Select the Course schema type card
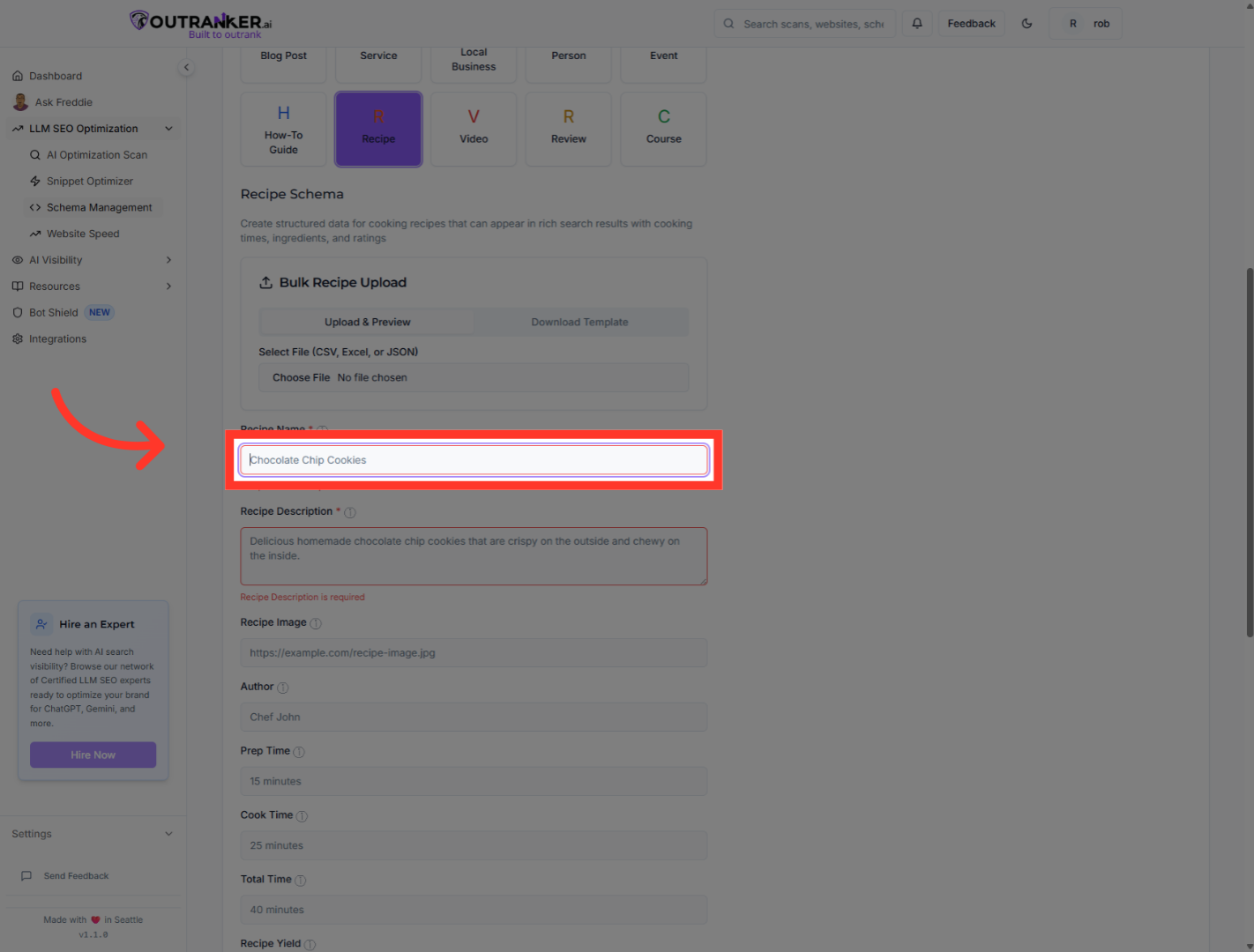Image resolution: width=1254 pixels, height=952 pixels. click(663, 129)
